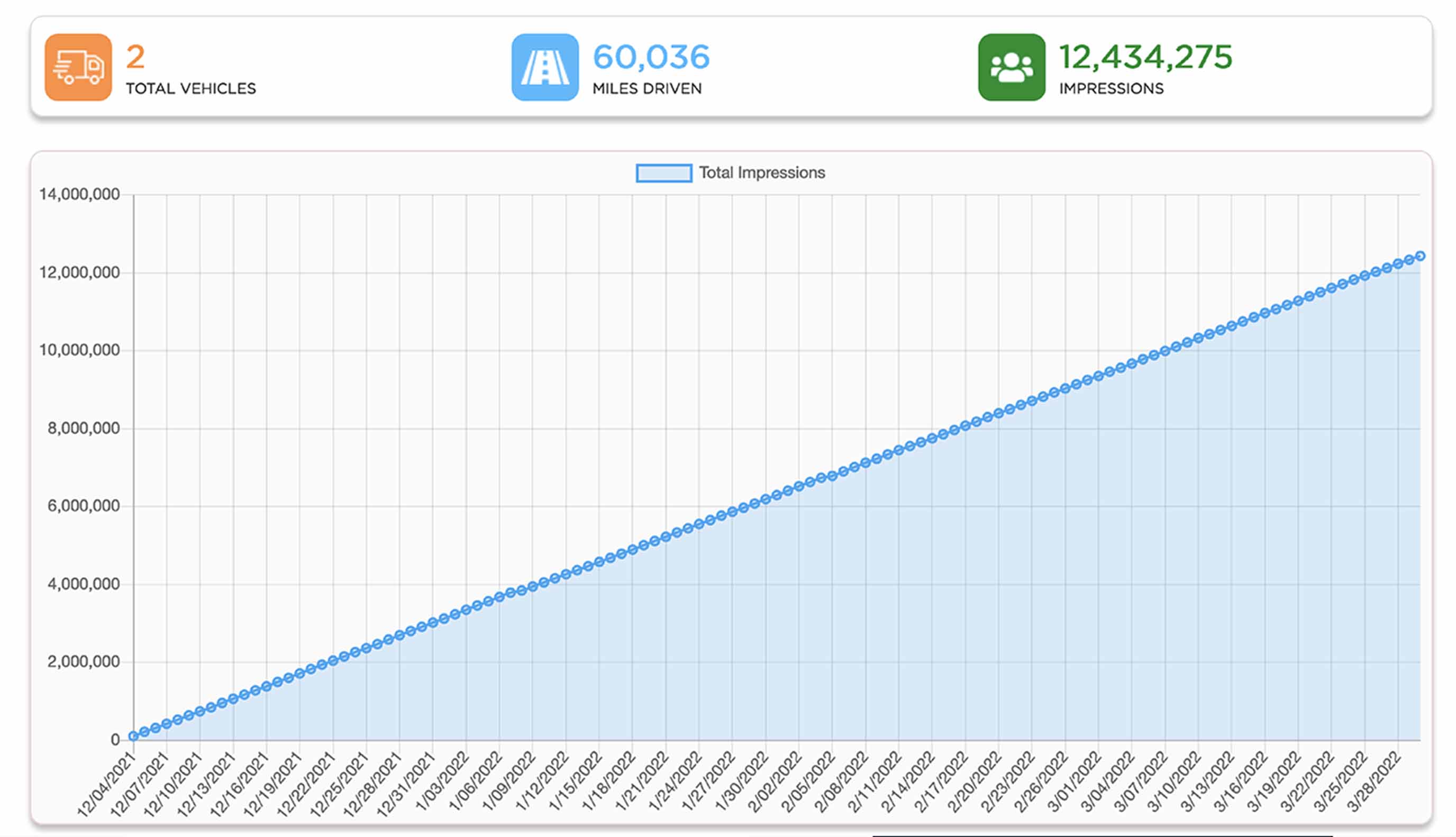1456x837 pixels.
Task: Click the 8,000,000 y-axis label
Action: coord(84,428)
